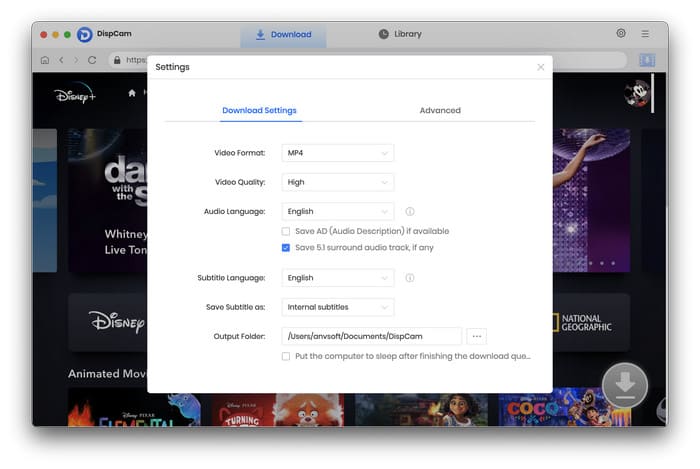Open the National Geographic brand tile
700x469 pixels.
(x=591, y=322)
